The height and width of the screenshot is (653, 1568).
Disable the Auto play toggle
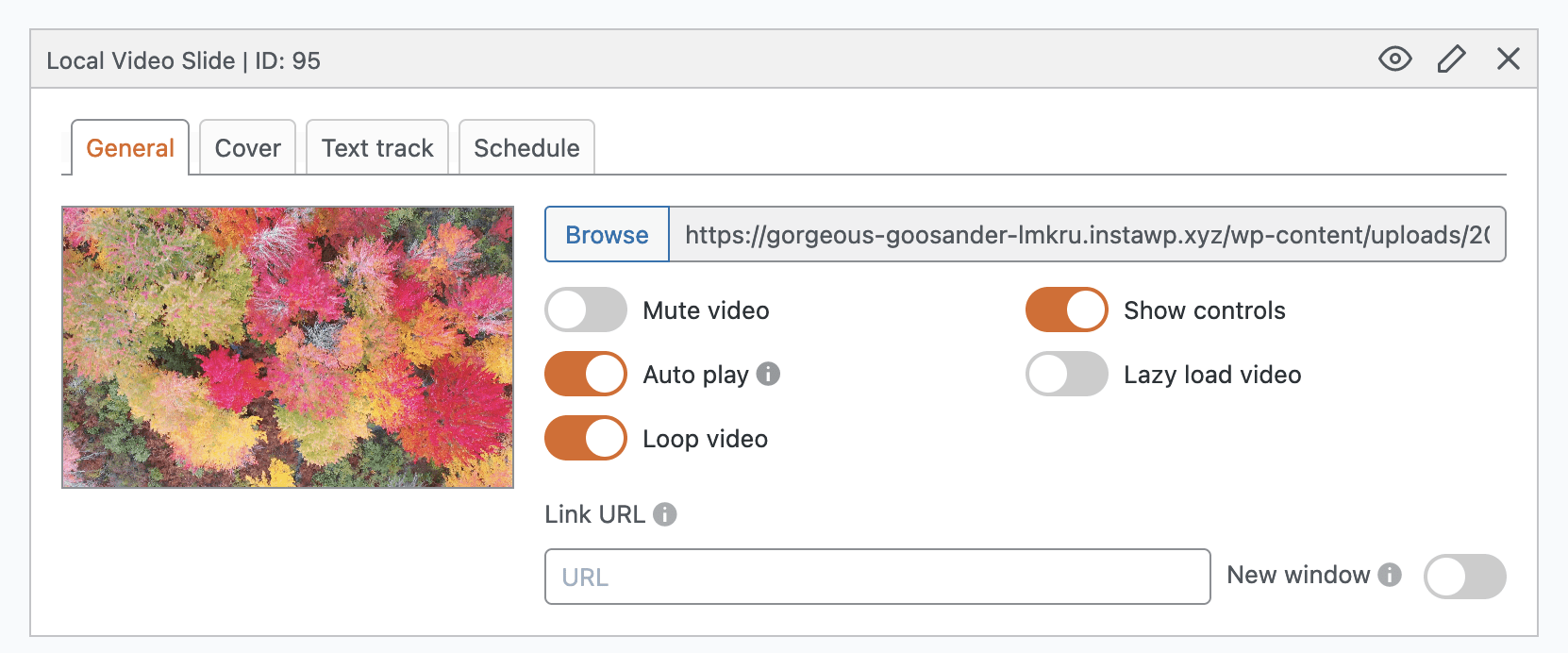click(586, 374)
